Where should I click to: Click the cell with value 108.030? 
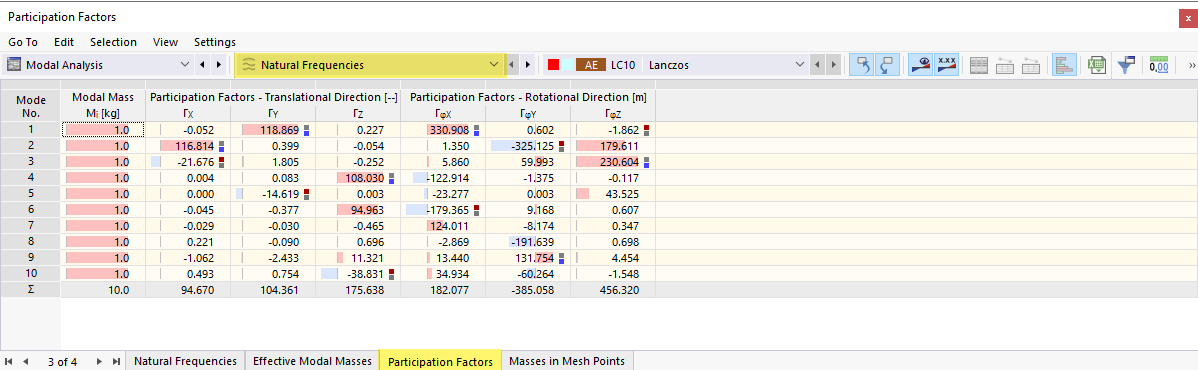click(358, 178)
